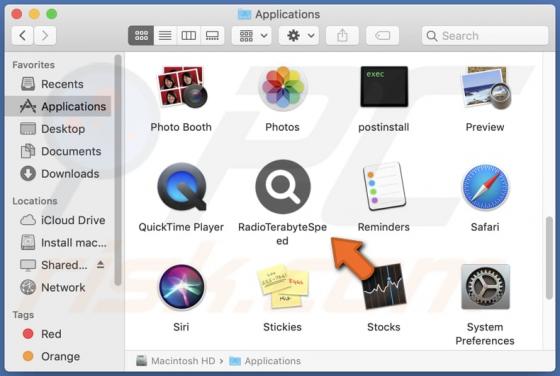Open the gear Action menu dropdown

click(299, 35)
